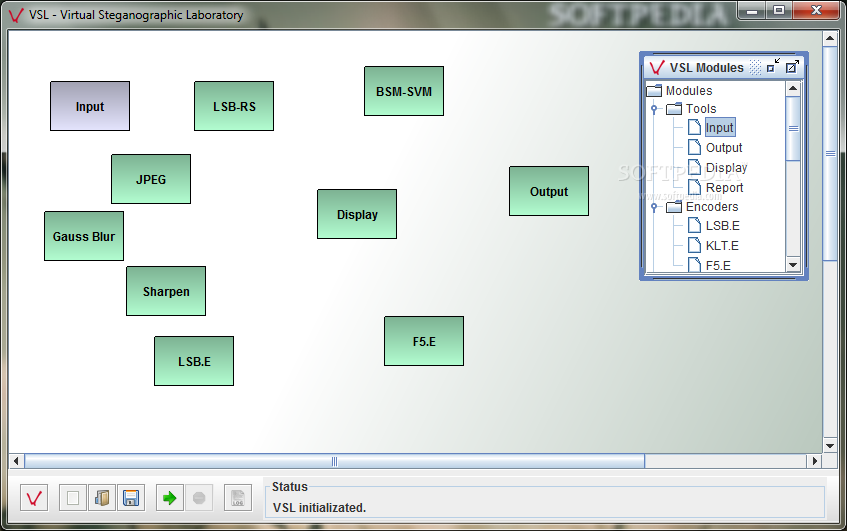
Task: Click the grey stop execution button
Action: pos(199,498)
